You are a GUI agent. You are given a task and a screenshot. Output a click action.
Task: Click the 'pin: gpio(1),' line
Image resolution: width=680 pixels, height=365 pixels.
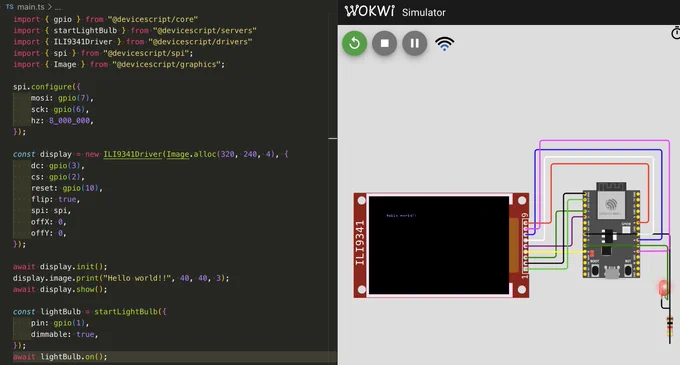tap(60, 323)
